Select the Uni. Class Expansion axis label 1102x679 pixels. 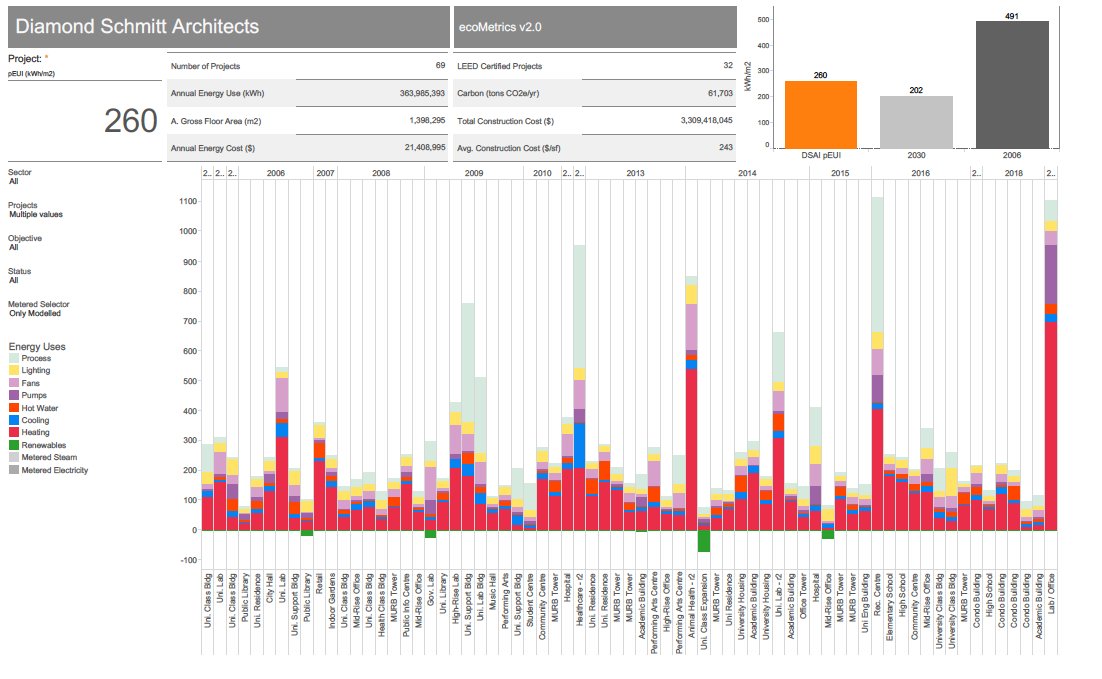pos(704,611)
